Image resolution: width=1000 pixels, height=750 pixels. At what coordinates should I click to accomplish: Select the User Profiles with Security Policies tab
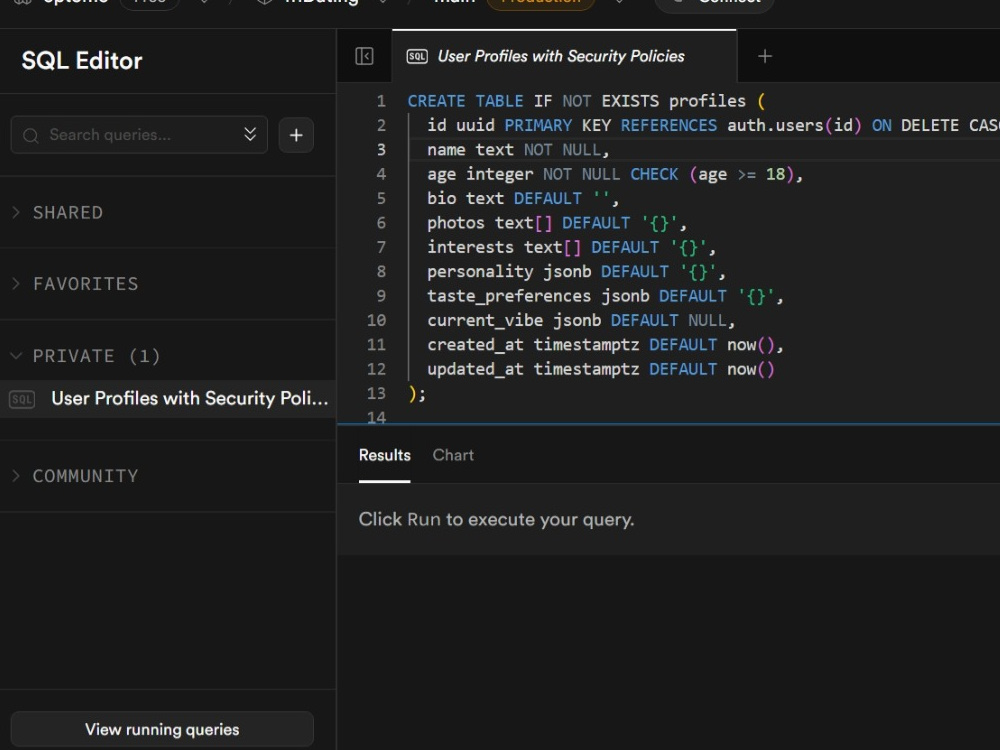[564, 56]
